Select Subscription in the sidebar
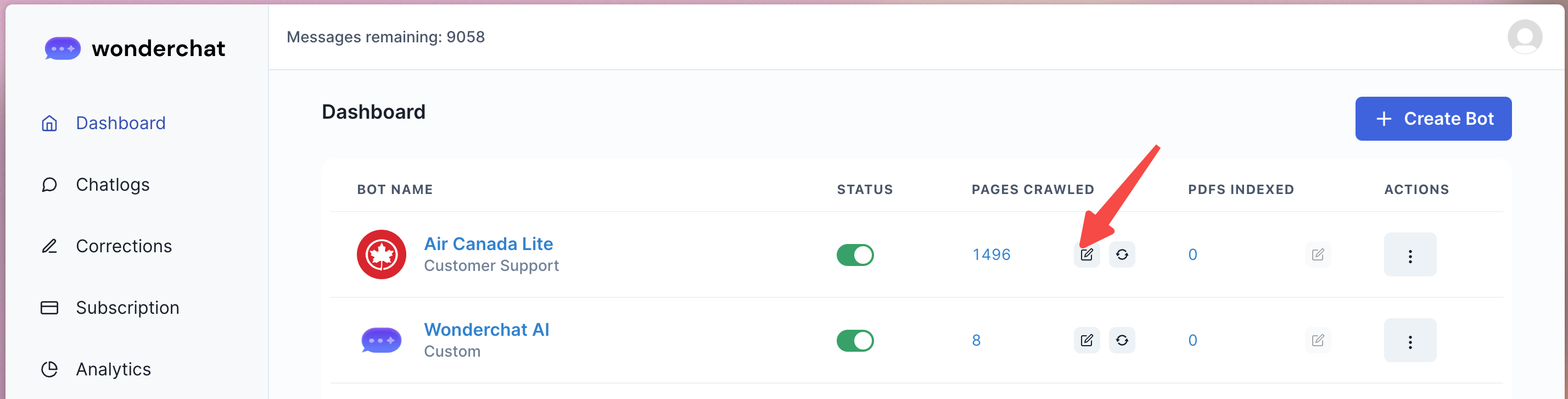Viewport: 1568px width, 399px height. [127, 308]
